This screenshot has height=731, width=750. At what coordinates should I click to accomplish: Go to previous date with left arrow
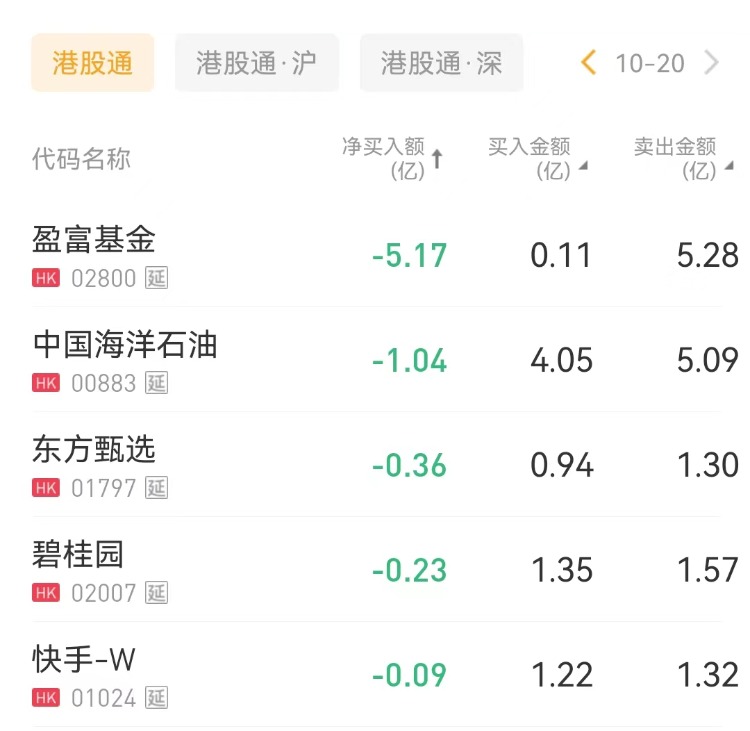click(589, 63)
